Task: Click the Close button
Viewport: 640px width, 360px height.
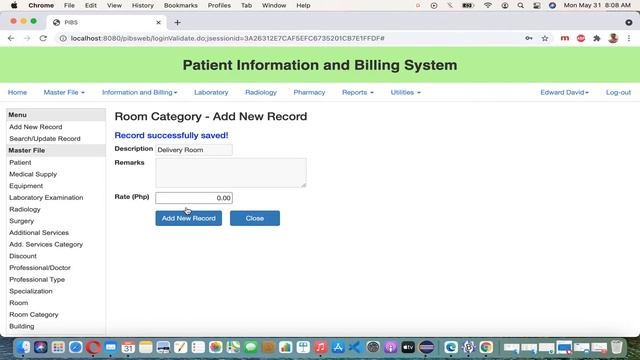Action: pyautogui.click(x=255, y=218)
